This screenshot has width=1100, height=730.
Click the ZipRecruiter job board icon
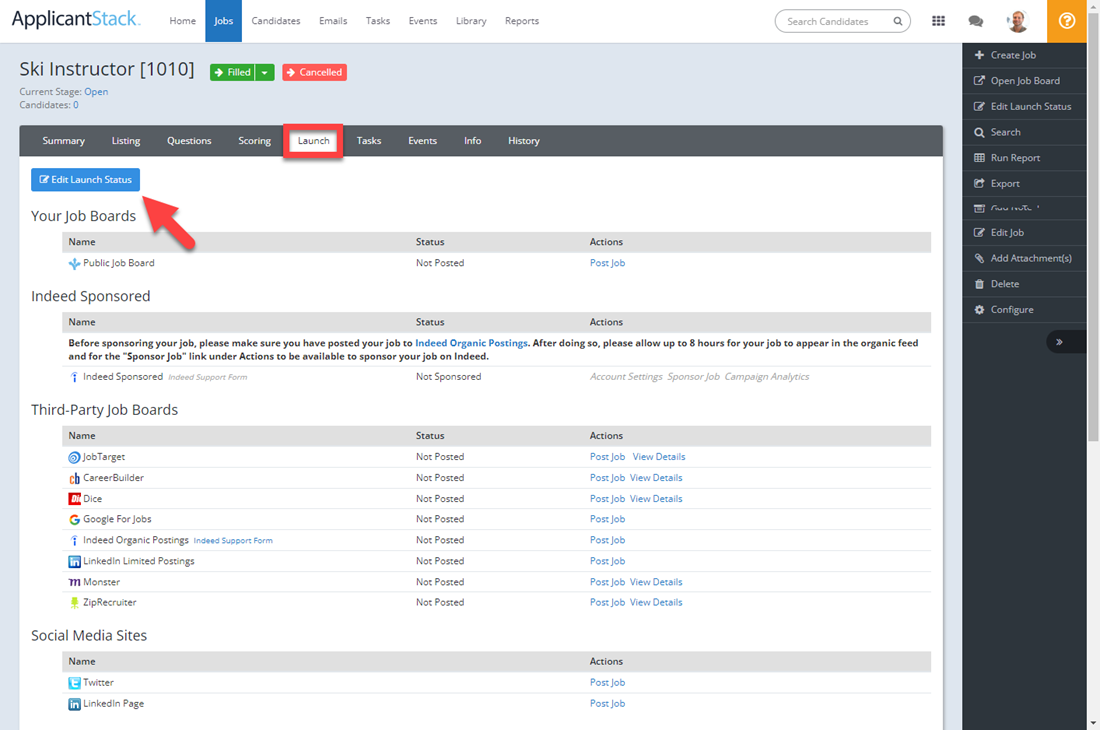(x=74, y=603)
